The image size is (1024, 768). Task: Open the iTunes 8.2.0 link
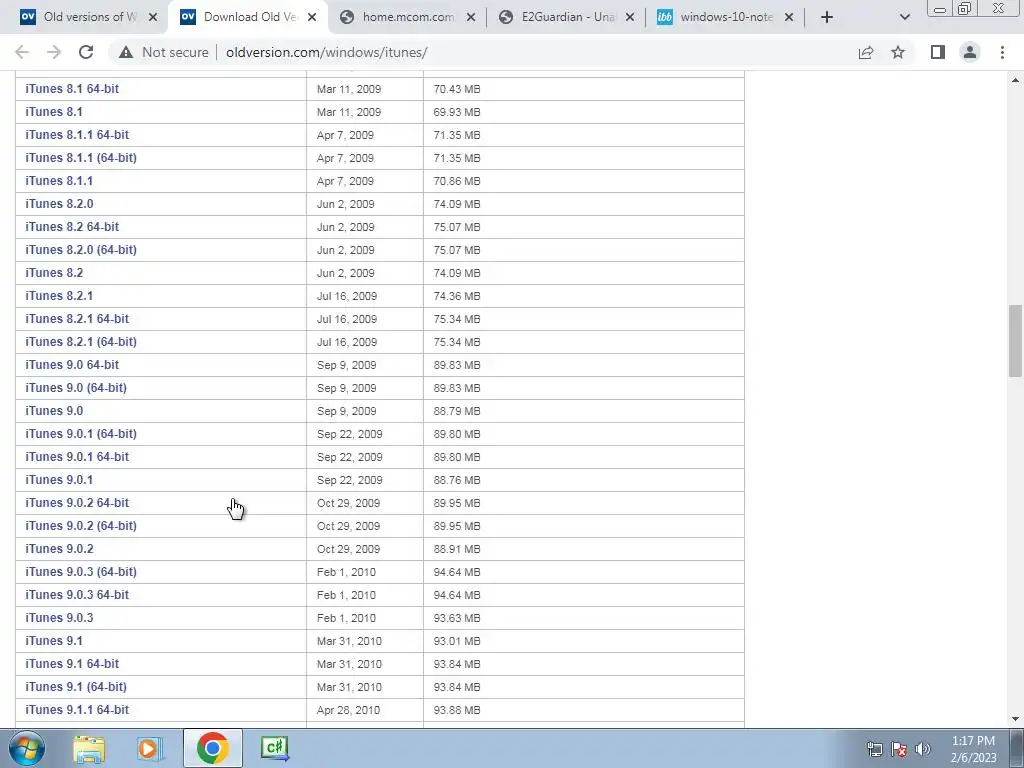pos(59,204)
